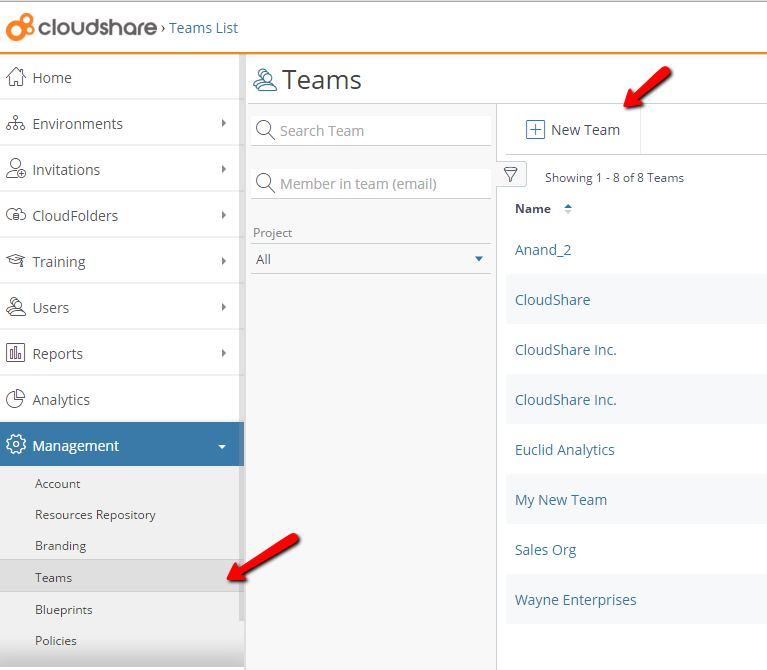Open Blueprints under Management

tap(64, 610)
